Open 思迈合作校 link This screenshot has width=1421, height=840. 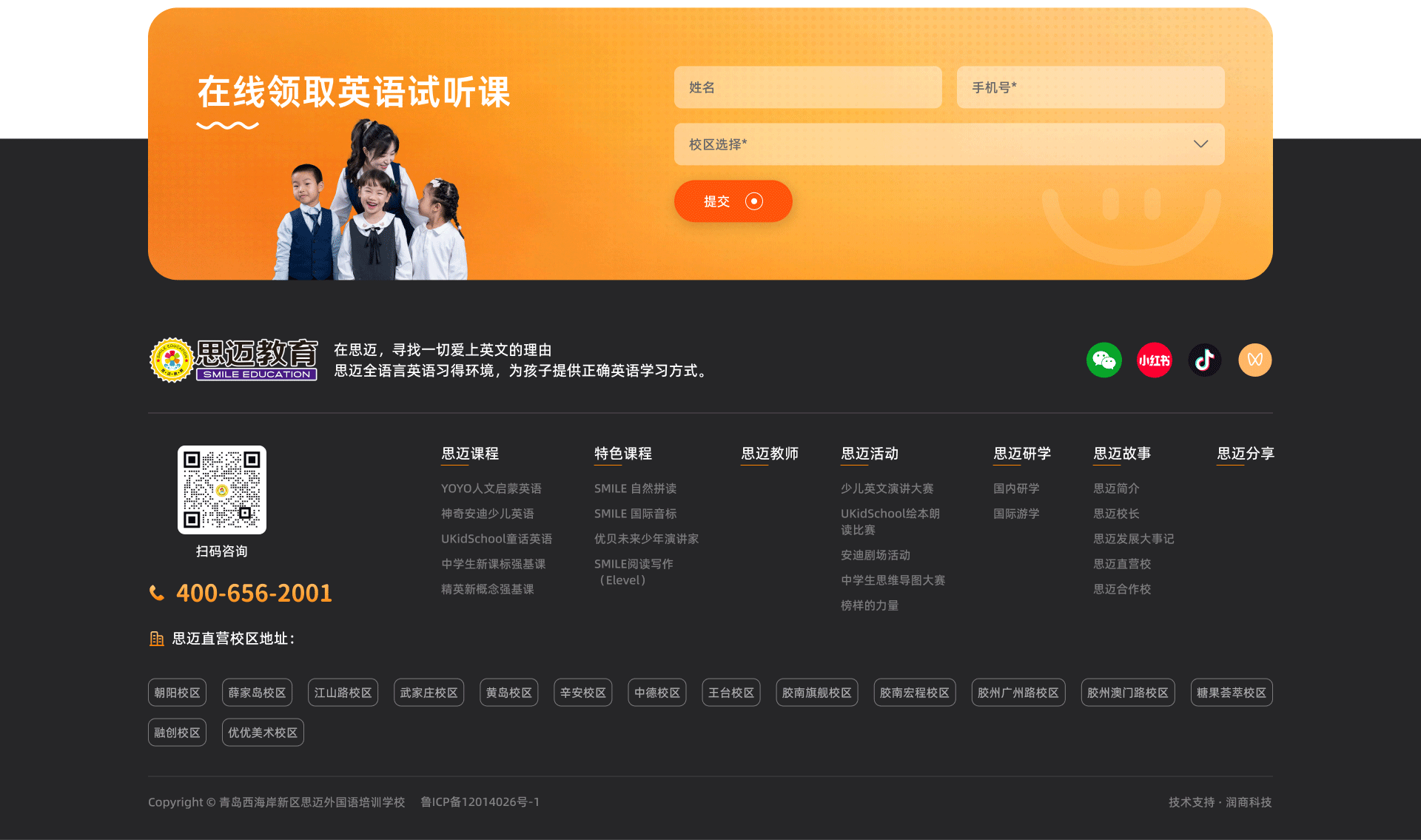click(1122, 589)
